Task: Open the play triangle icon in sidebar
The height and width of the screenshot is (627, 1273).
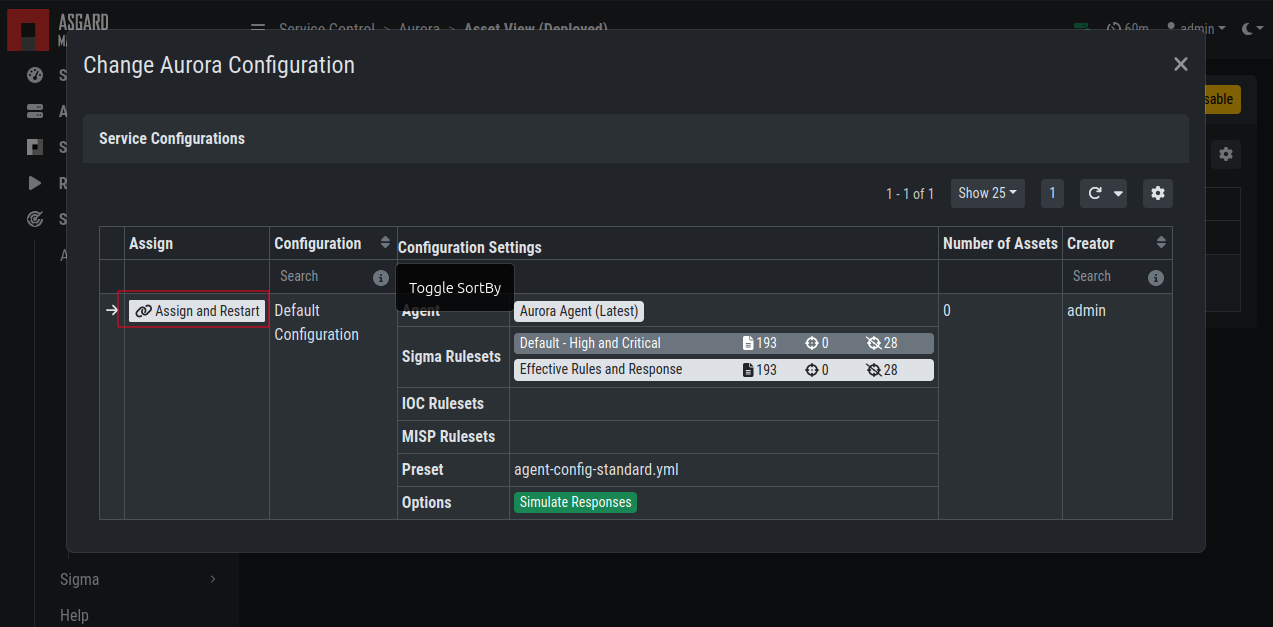Action: coord(35,183)
